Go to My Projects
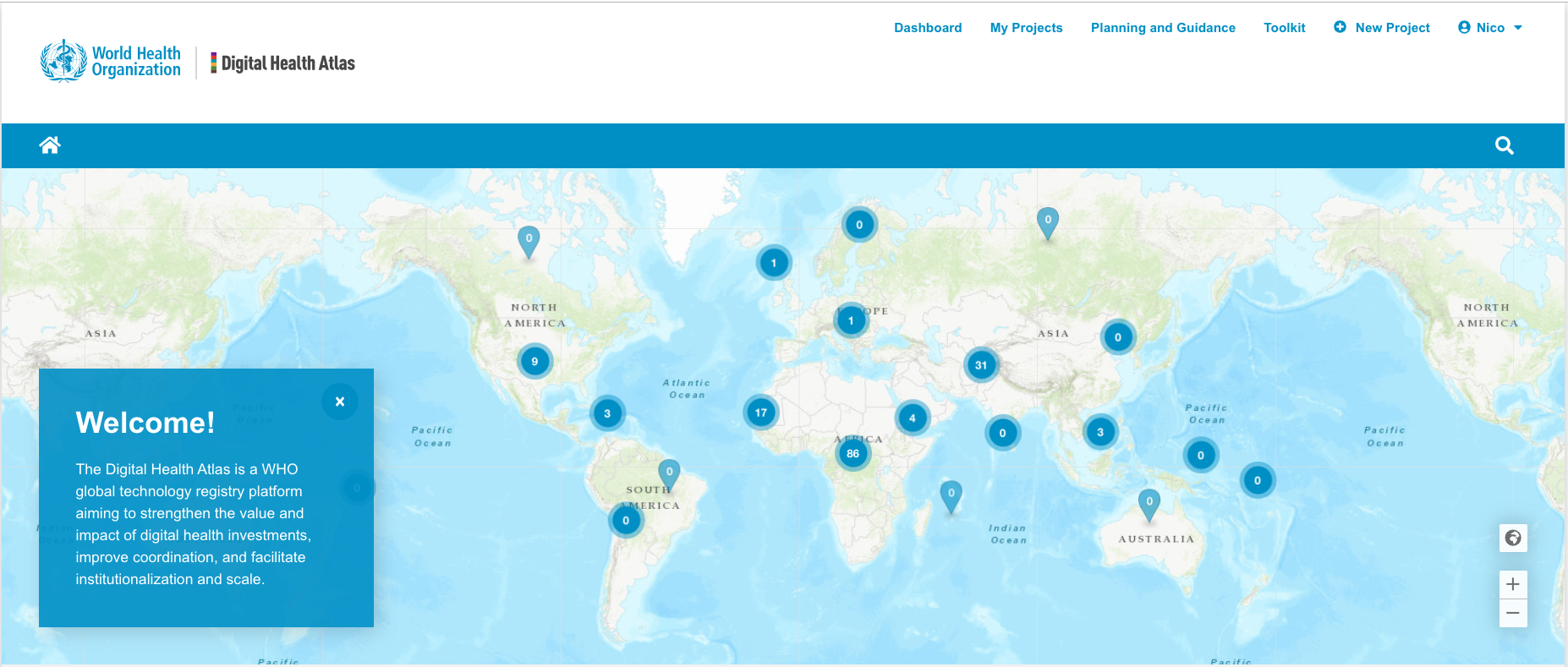The width and height of the screenshot is (1568, 667). [x=1026, y=28]
